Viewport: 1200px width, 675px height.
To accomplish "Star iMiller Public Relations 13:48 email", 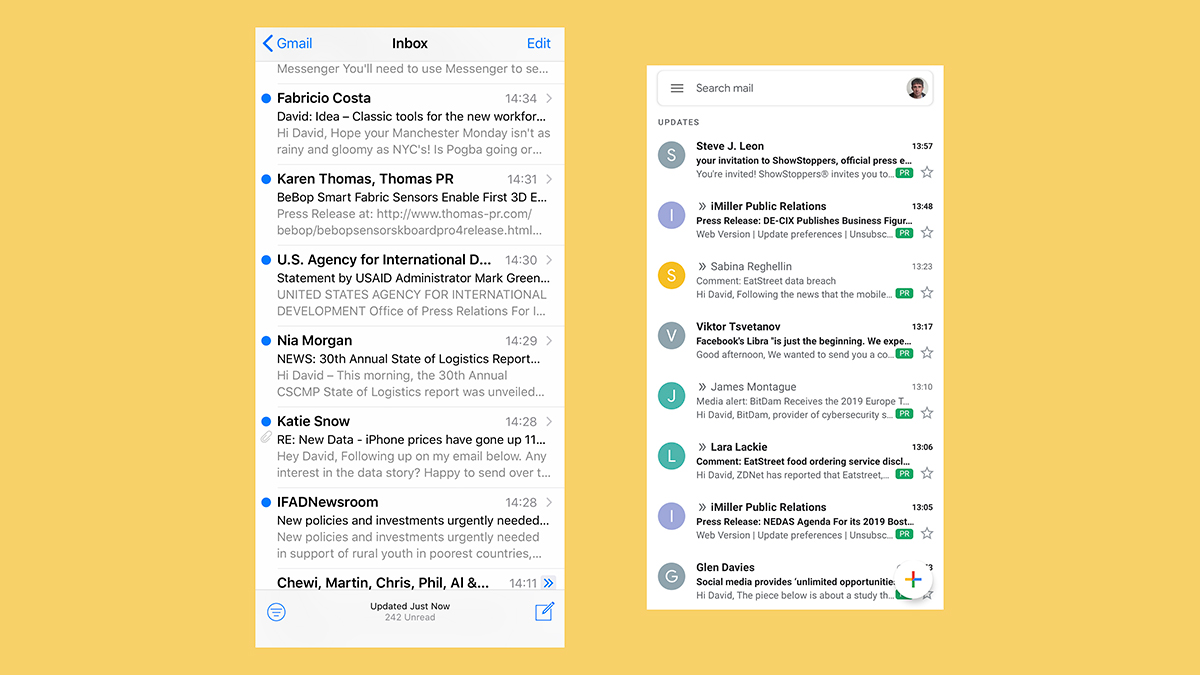I will click(x=927, y=233).
